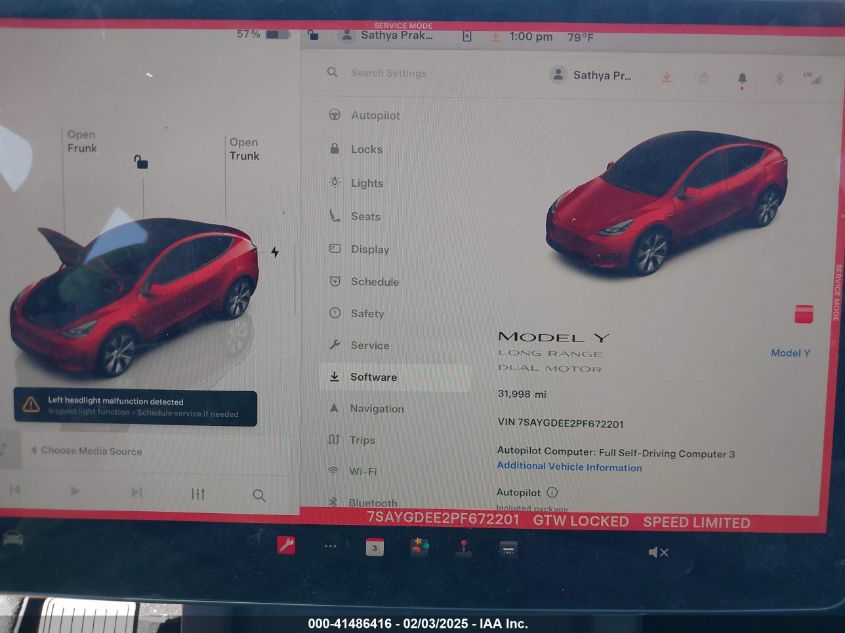Expand the Autopilot info circle
845x633 pixels.
point(552,493)
